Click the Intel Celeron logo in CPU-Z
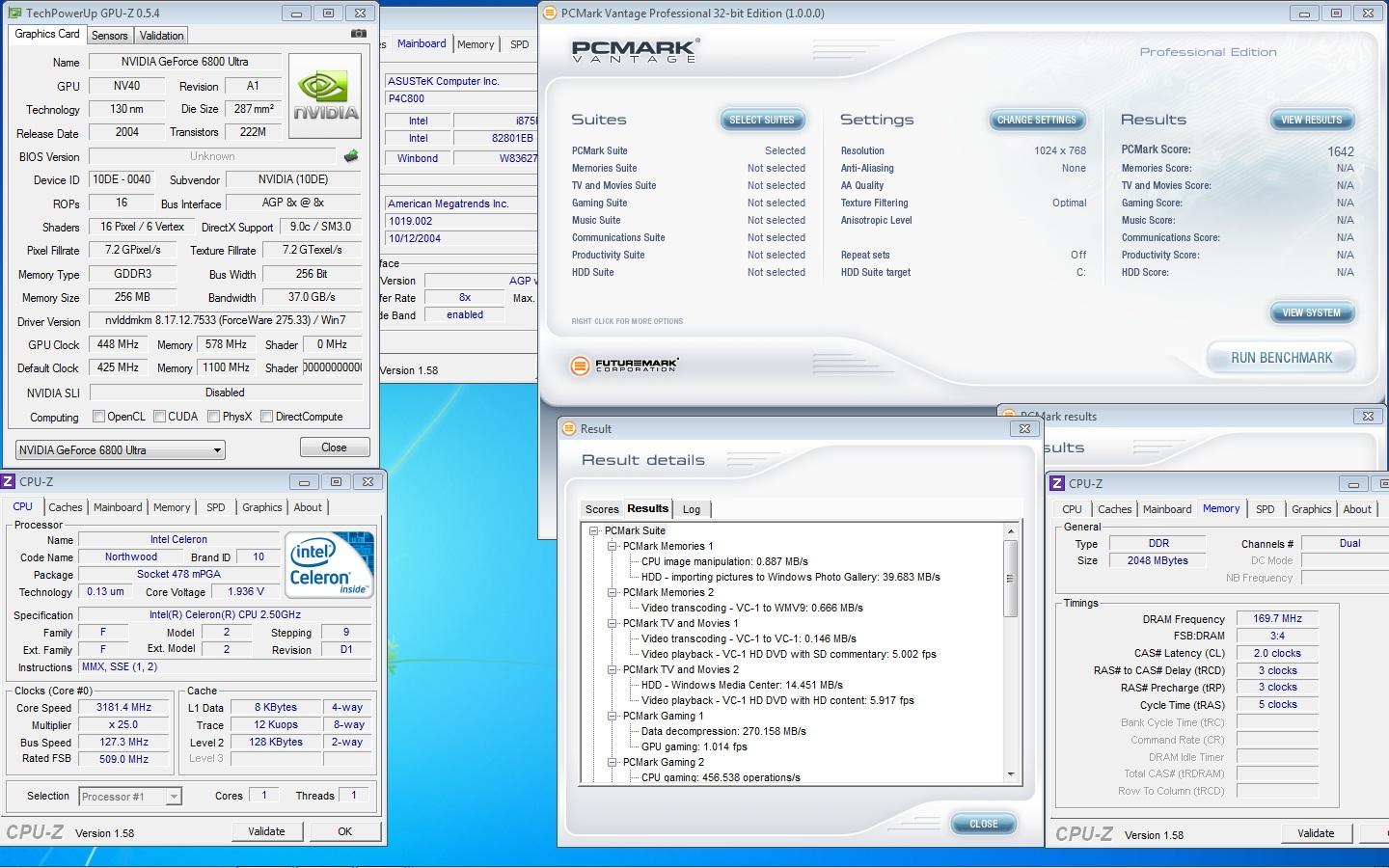Screen dimensions: 1389x868 pos(329,564)
